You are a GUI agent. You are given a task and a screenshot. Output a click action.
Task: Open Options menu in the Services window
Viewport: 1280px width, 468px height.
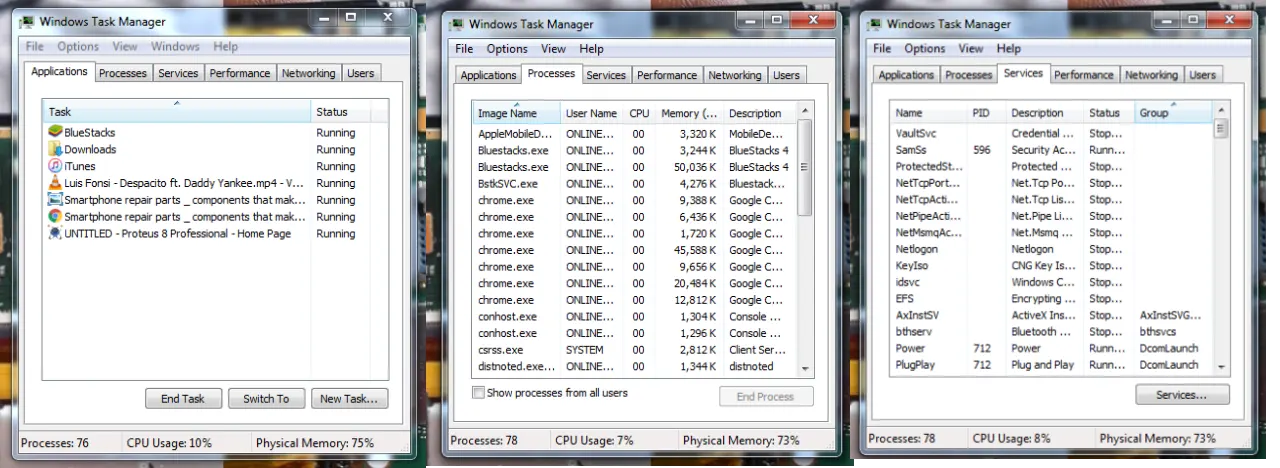(x=925, y=48)
